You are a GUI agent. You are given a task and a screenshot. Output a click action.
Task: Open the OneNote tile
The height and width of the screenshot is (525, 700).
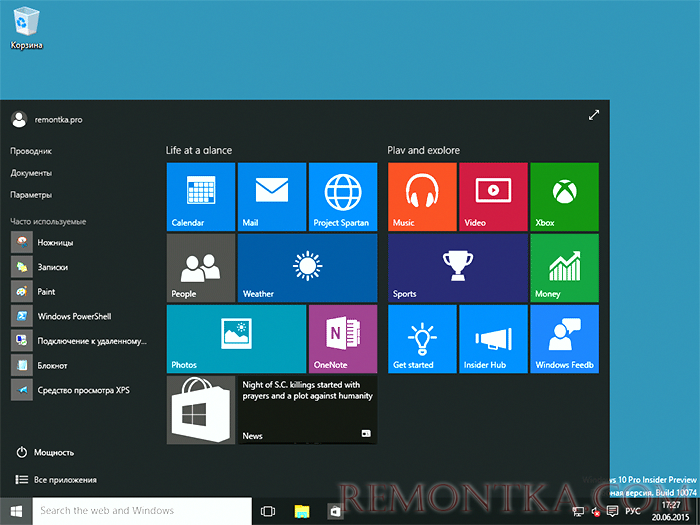[343, 339]
